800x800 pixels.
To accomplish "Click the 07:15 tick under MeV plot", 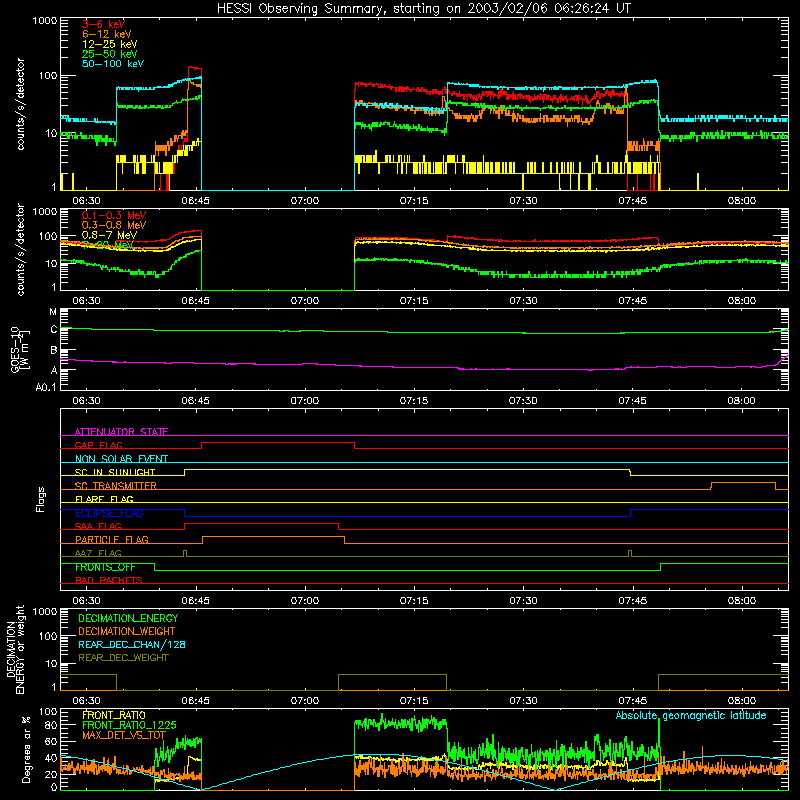I will tap(414, 301).
